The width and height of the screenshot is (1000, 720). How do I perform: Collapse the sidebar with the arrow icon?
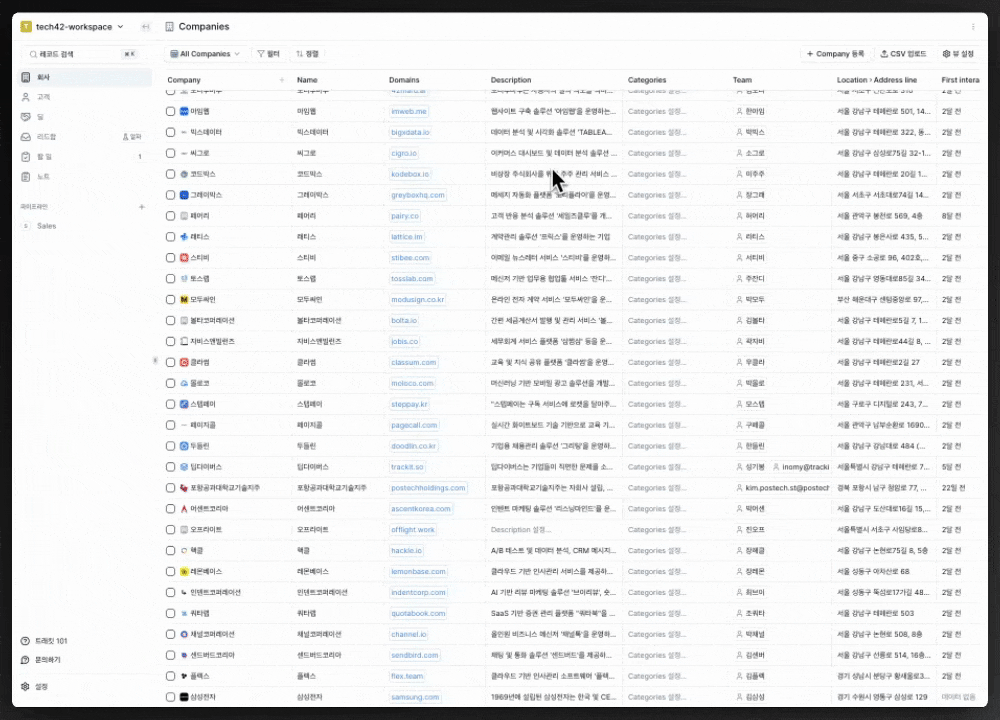coord(146,27)
